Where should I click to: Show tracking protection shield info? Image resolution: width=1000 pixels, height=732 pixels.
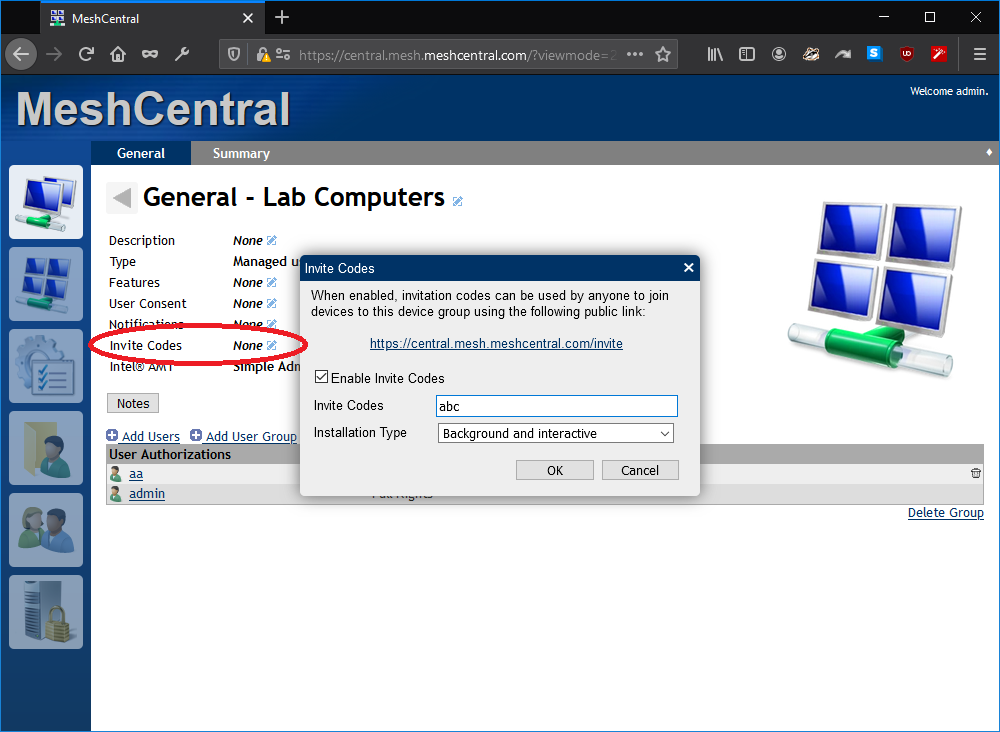234,54
